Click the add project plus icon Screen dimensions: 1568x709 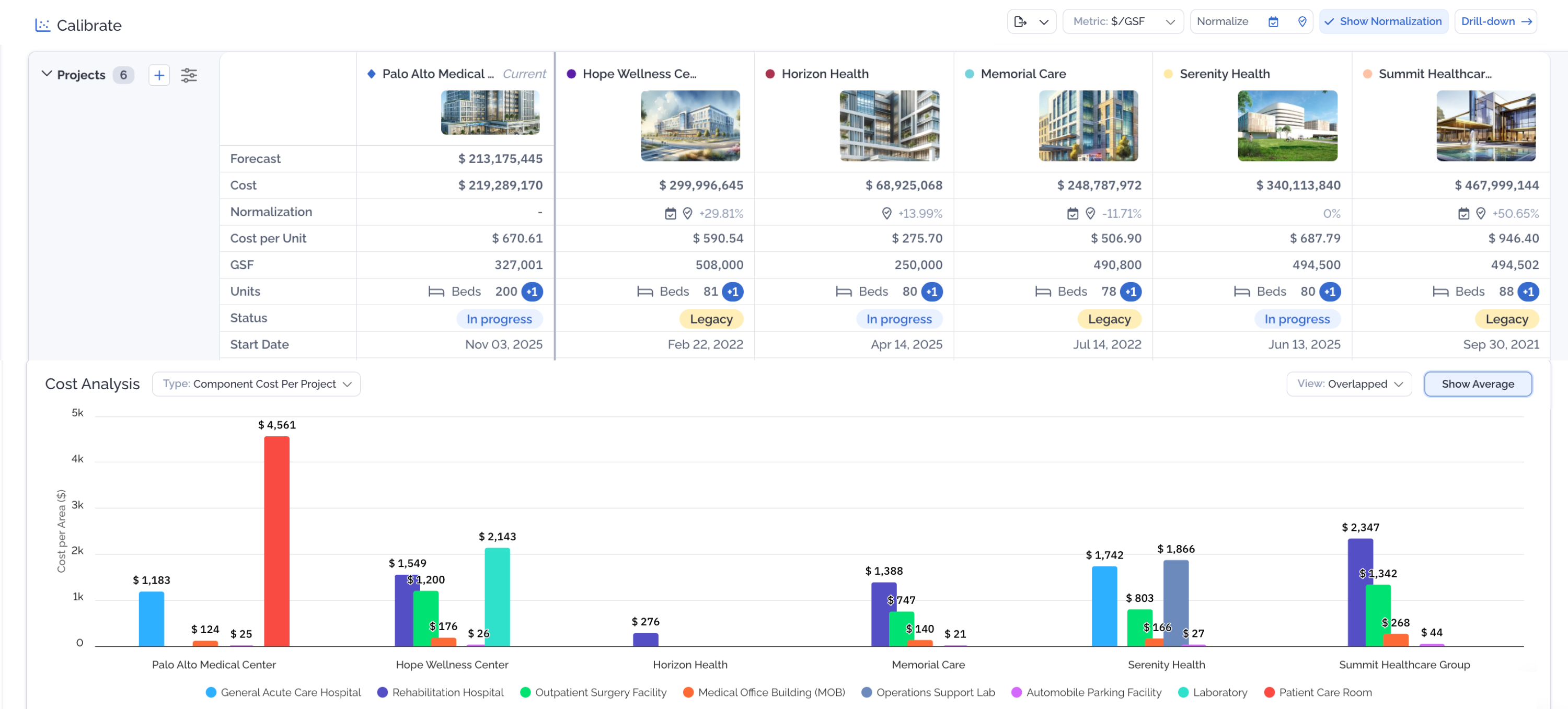pyautogui.click(x=159, y=75)
